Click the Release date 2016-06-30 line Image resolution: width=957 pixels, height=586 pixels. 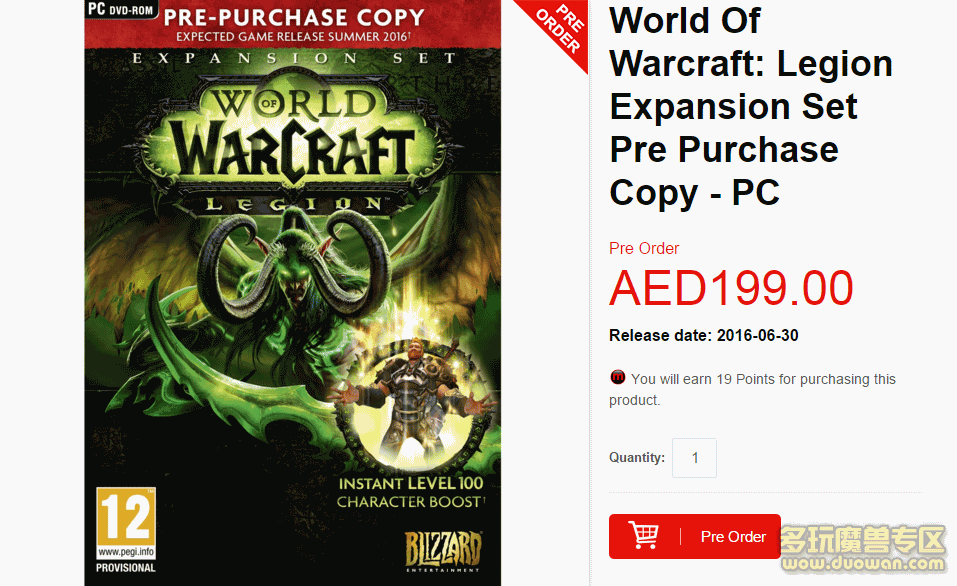pyautogui.click(x=704, y=336)
